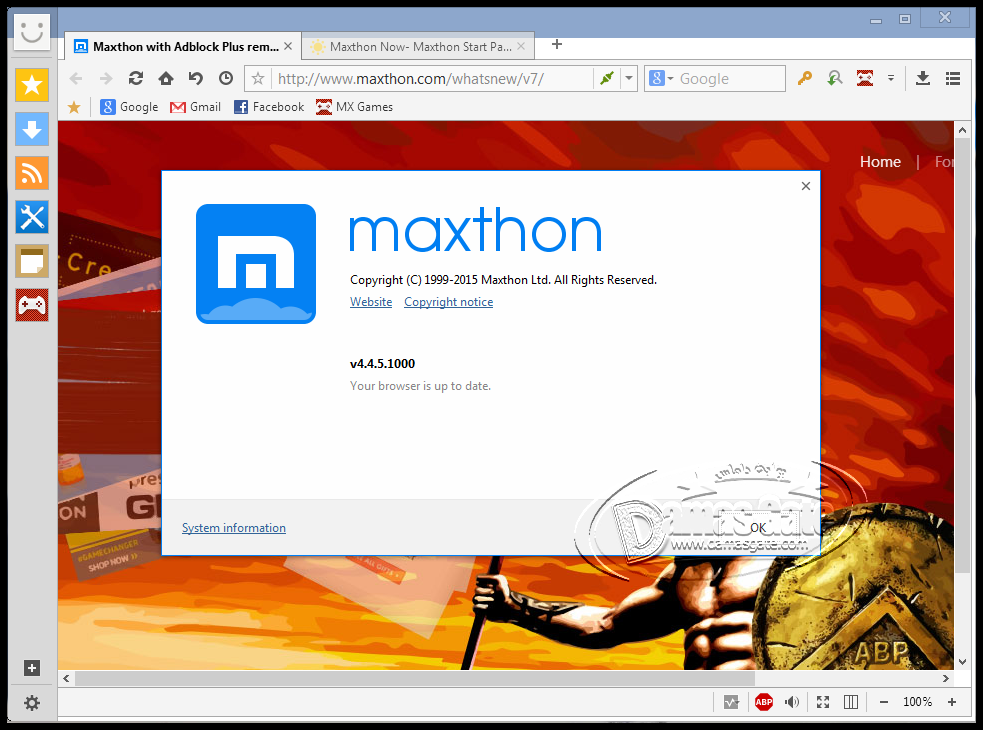
Task: Open the Google search engine selector dropdown
Action: (661, 78)
